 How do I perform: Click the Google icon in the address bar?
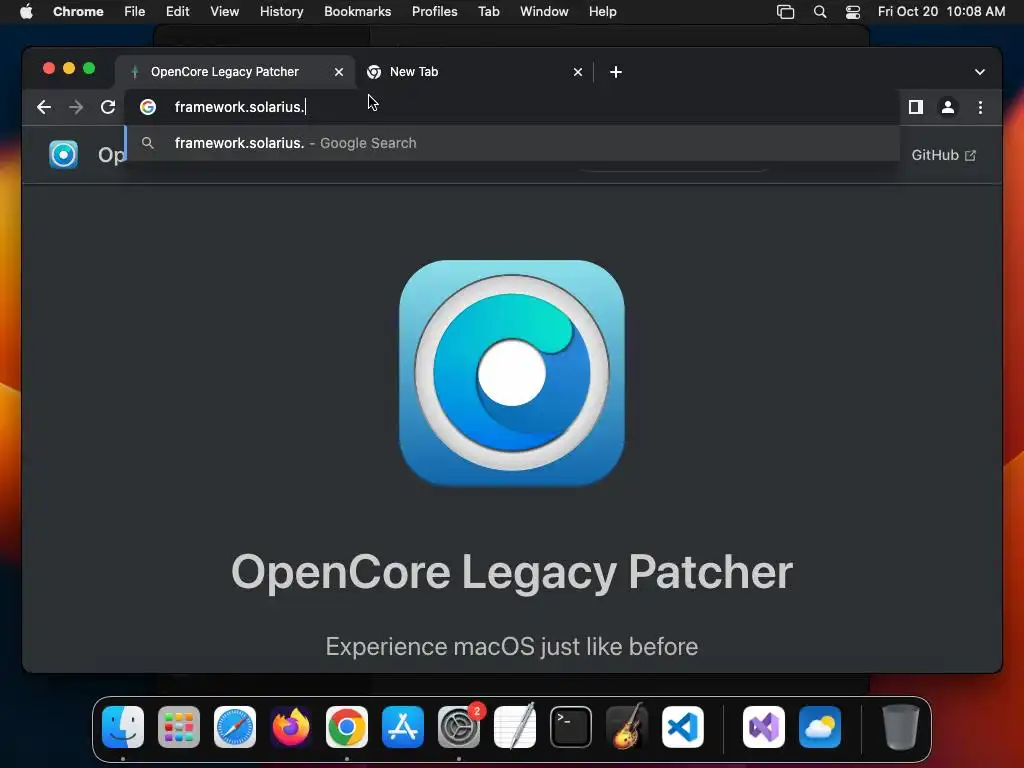point(148,107)
